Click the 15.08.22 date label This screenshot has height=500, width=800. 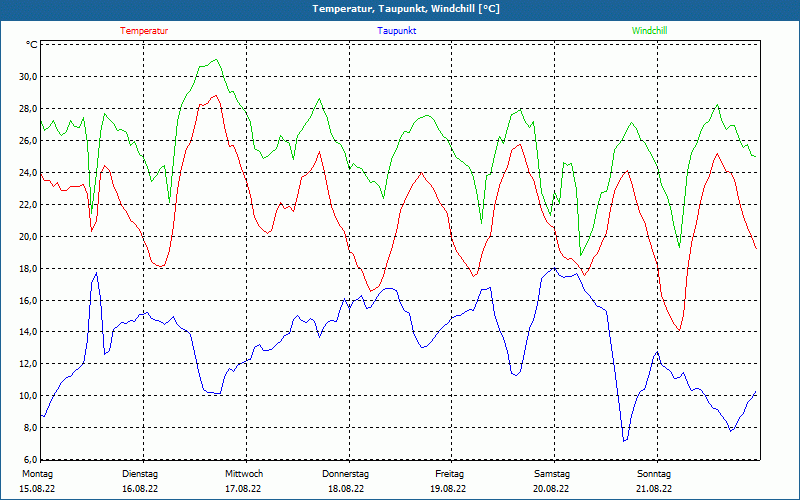click(37, 489)
